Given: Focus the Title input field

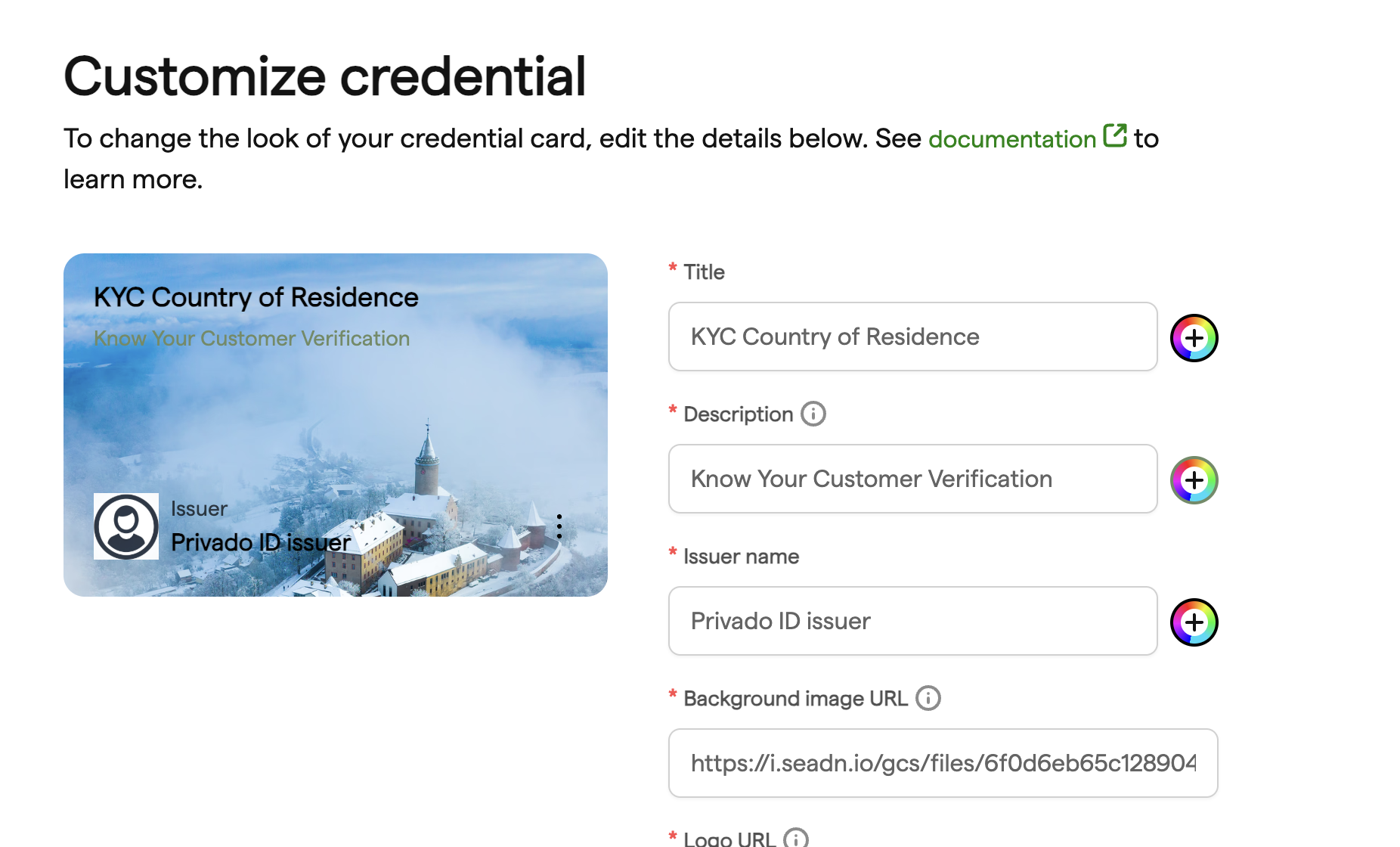Looking at the screenshot, I should [912, 337].
